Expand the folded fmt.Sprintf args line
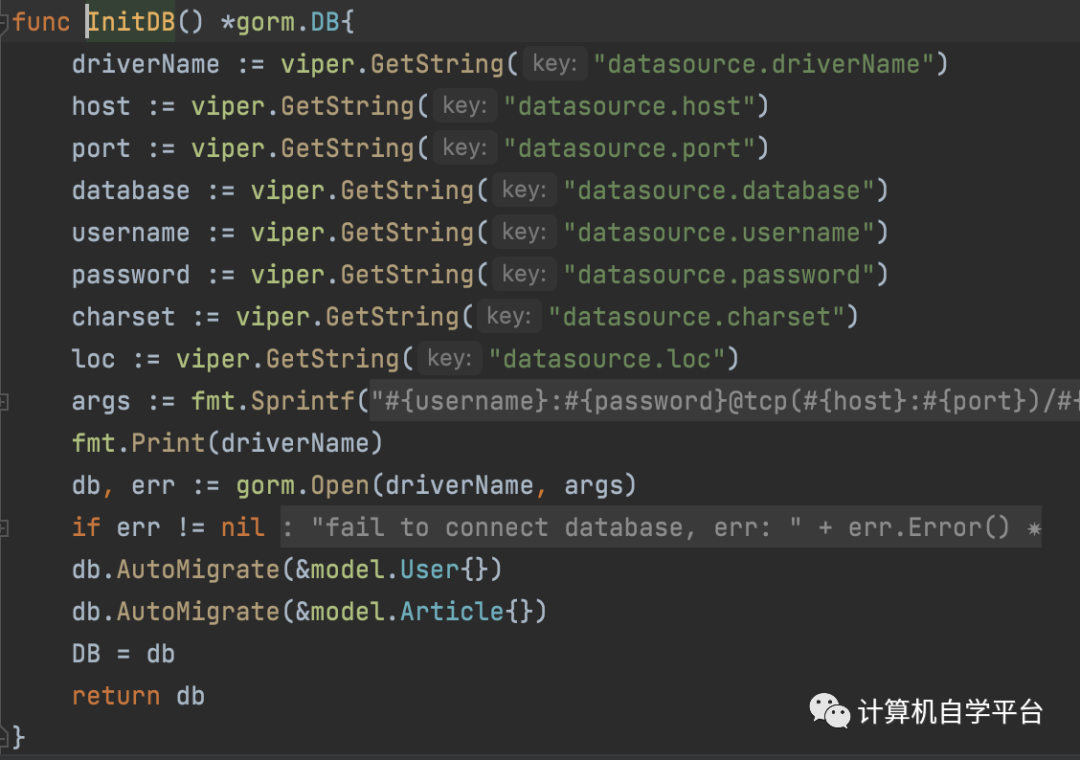This screenshot has width=1080, height=760. tap(5, 401)
